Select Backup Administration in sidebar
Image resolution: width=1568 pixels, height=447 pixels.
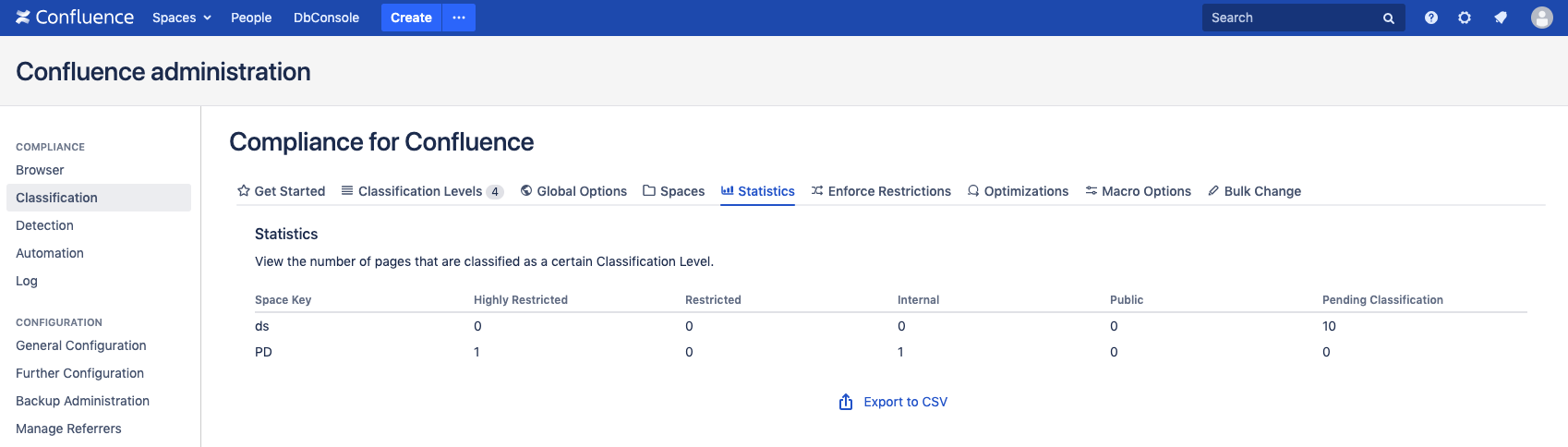pyautogui.click(x=82, y=401)
